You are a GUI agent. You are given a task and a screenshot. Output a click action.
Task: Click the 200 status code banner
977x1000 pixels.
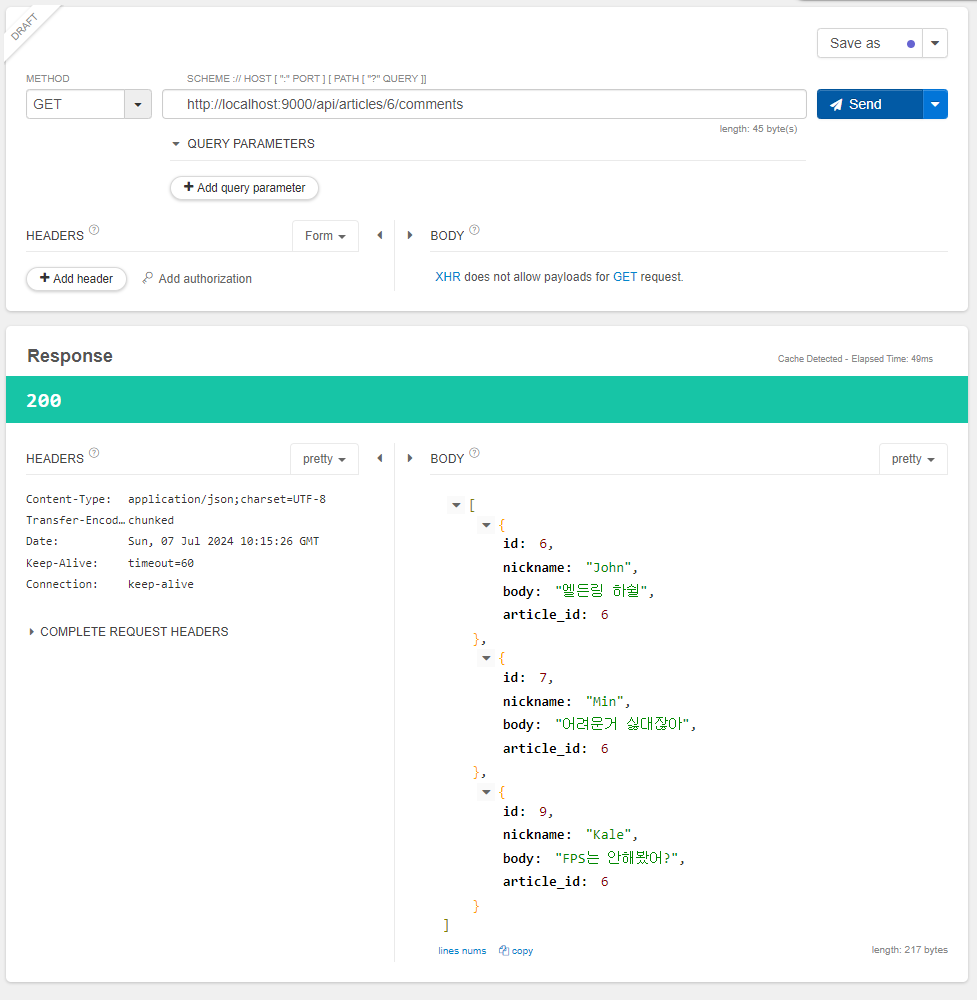487,400
